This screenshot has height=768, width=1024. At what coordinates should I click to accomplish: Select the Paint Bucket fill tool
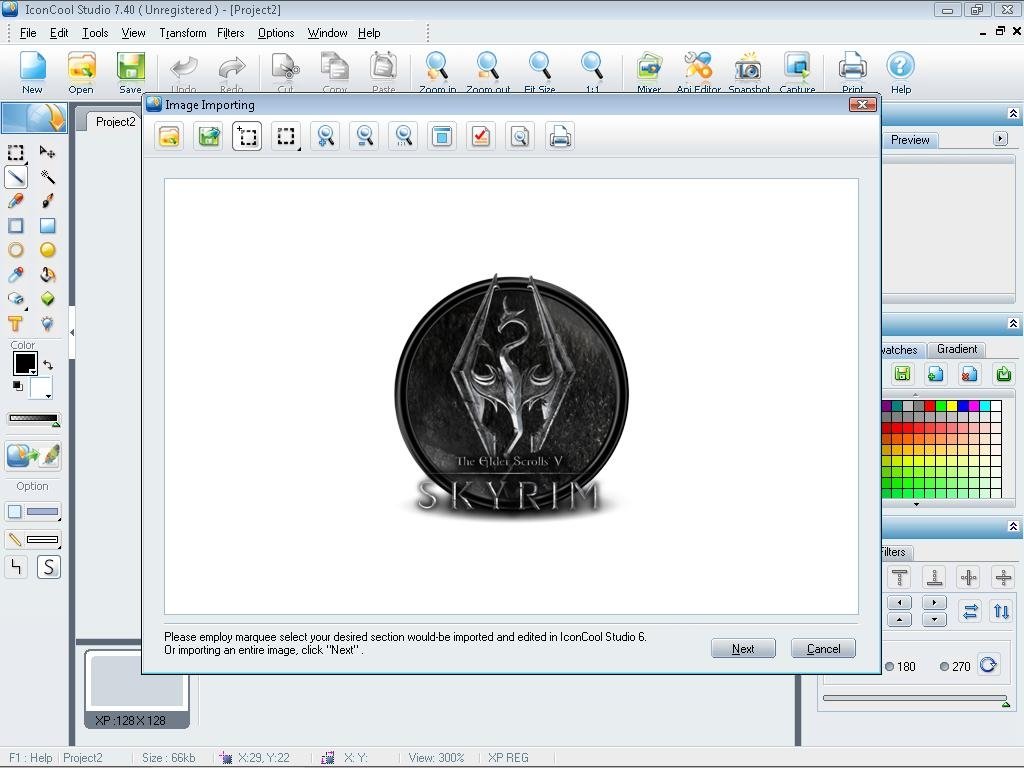[x=47, y=275]
